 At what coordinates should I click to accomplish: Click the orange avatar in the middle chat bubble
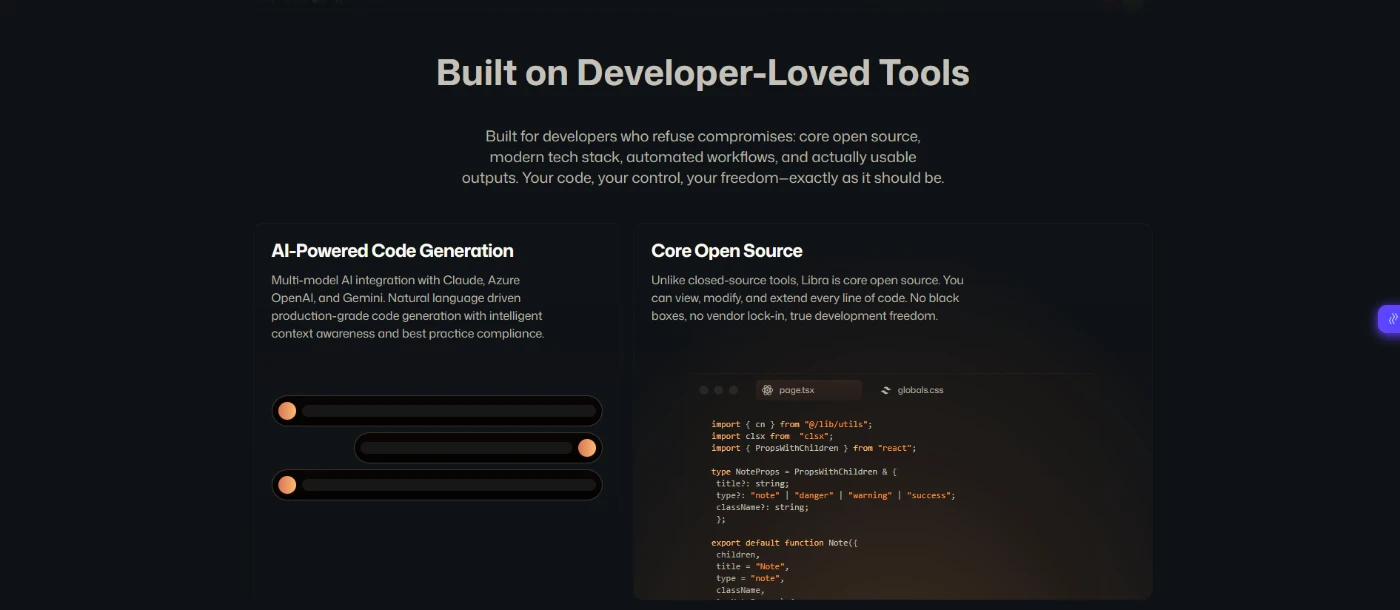click(x=587, y=448)
